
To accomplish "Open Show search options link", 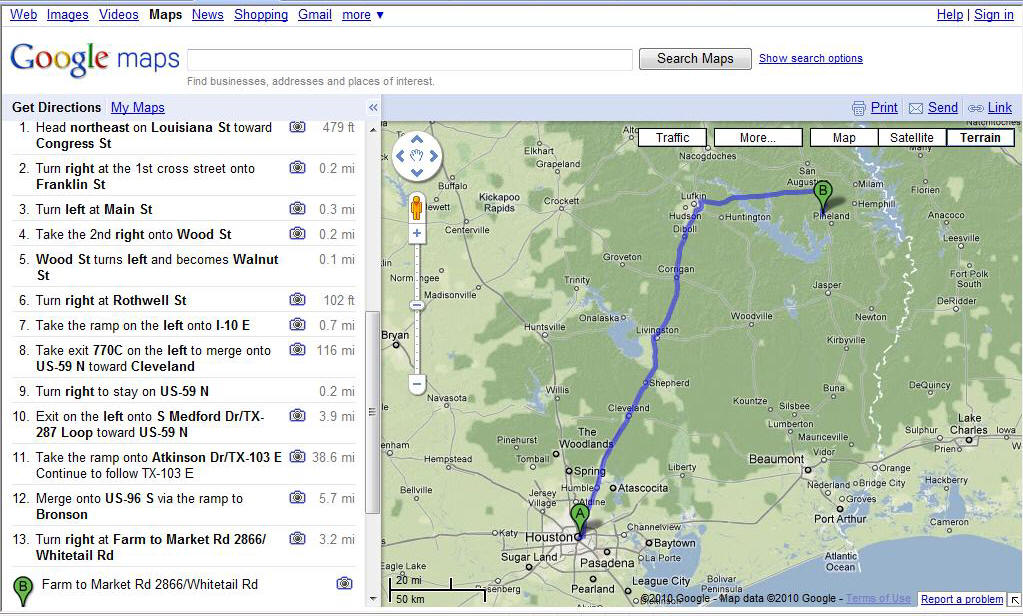I will coord(810,59).
